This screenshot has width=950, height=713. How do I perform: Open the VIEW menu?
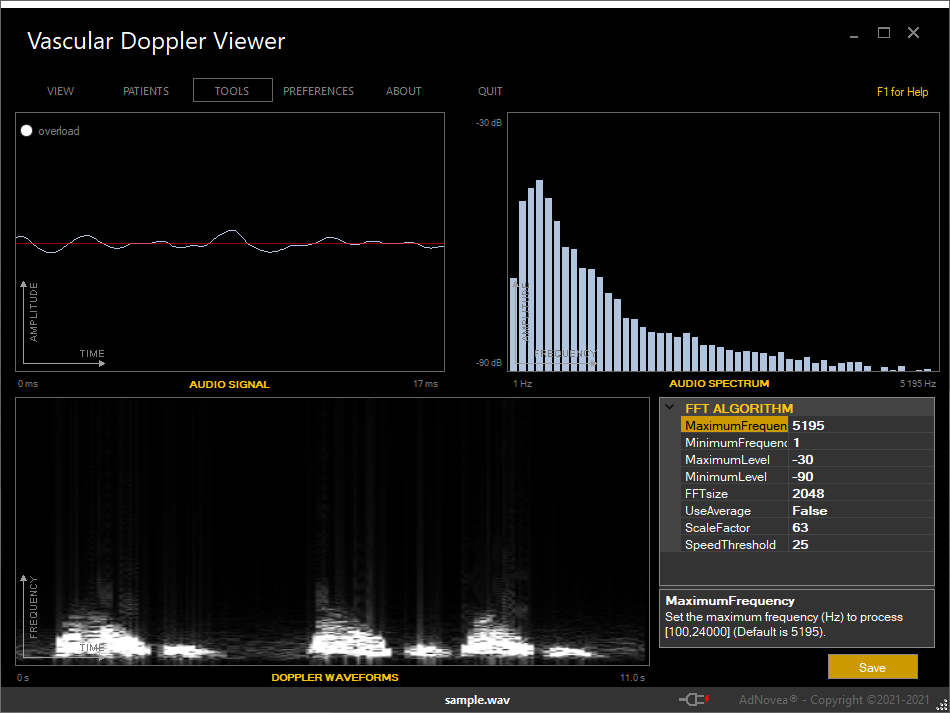click(61, 91)
